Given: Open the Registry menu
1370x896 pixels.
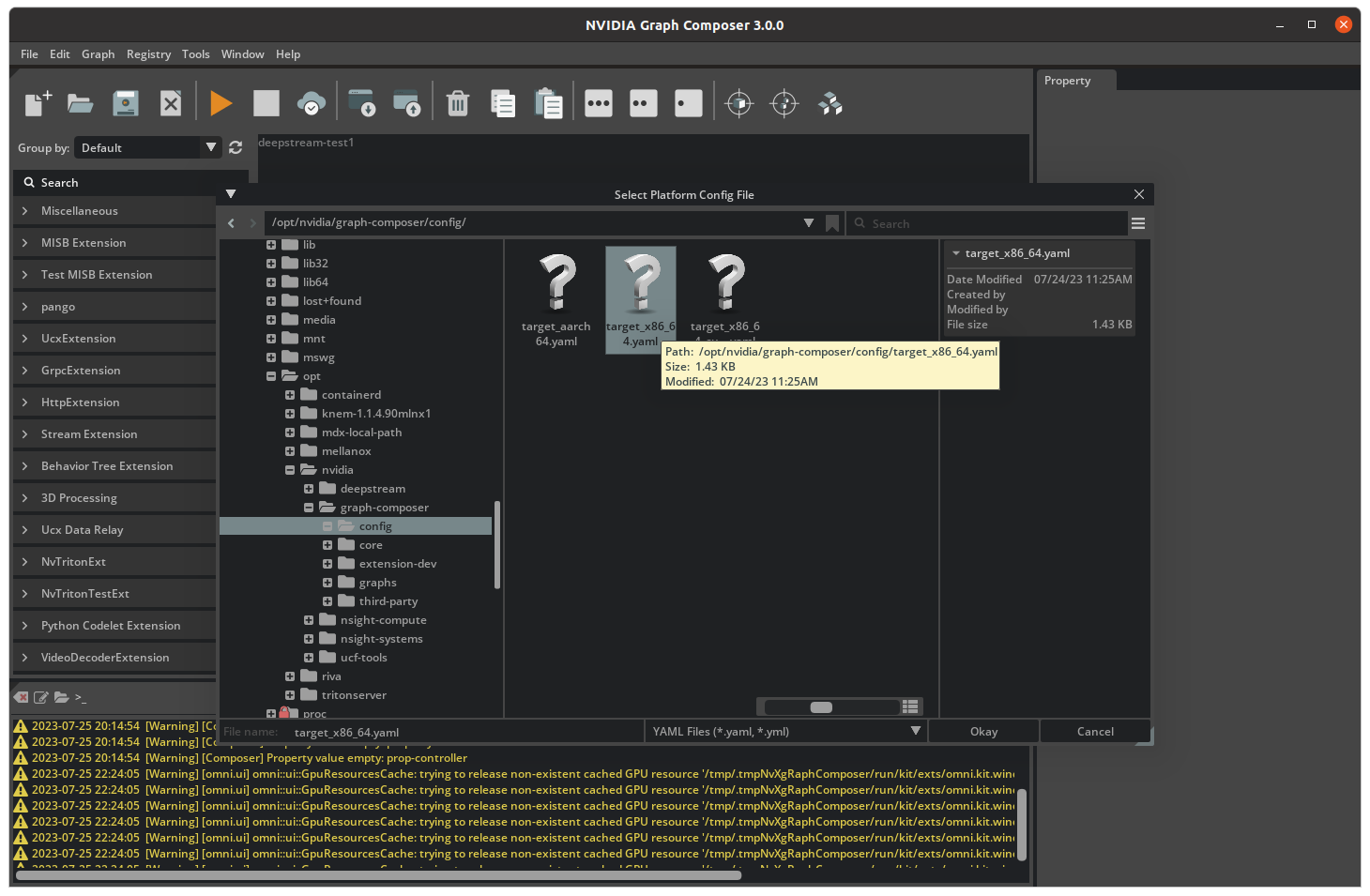Looking at the screenshot, I should (148, 54).
